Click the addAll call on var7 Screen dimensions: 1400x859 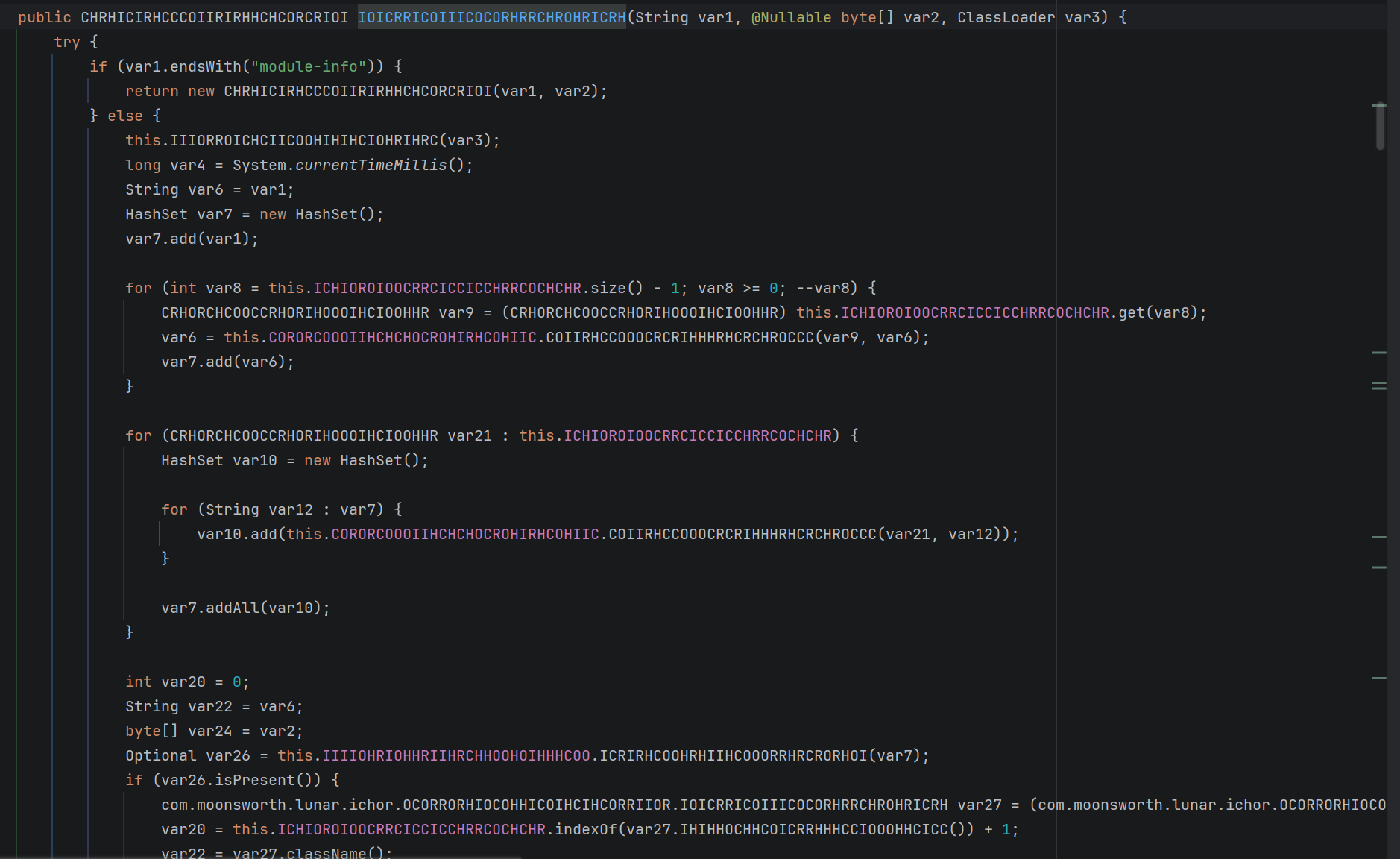232,608
